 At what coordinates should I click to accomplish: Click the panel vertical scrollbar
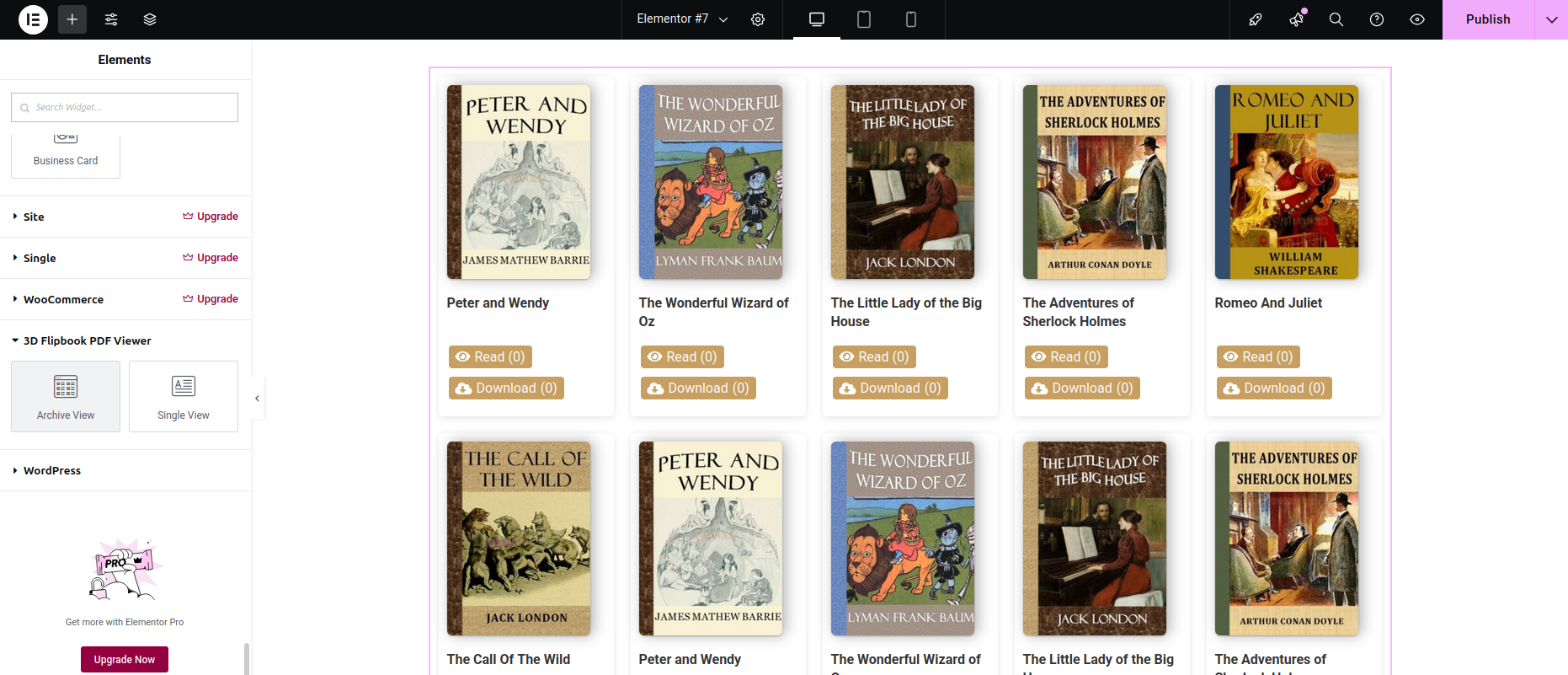point(246,658)
